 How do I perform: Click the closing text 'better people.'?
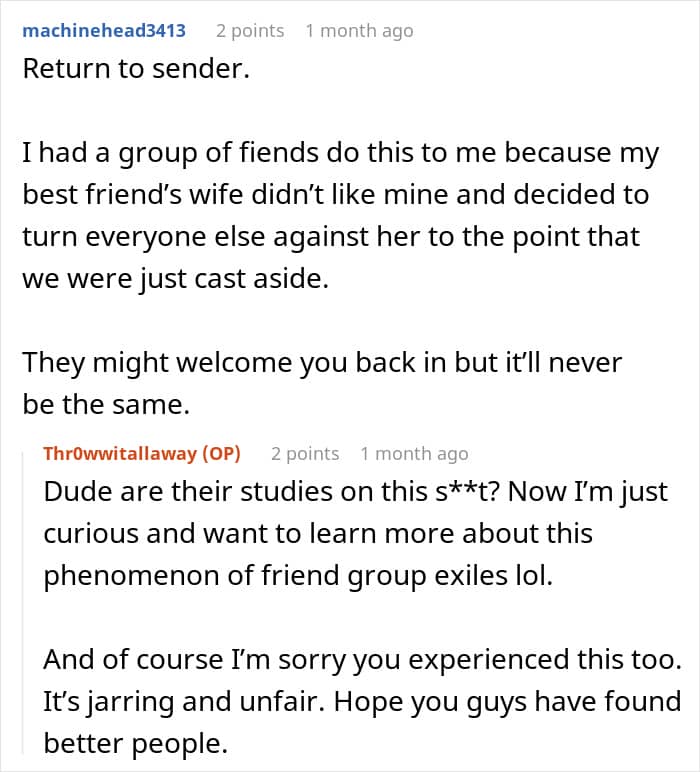(136, 743)
